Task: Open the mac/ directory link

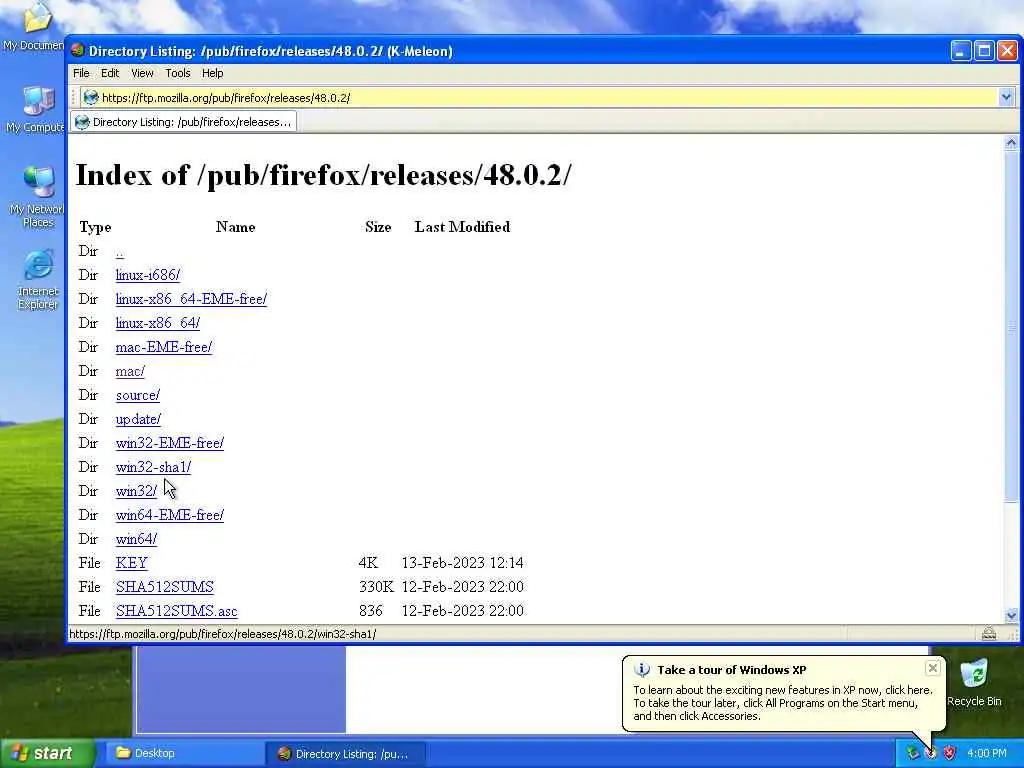Action: [130, 371]
